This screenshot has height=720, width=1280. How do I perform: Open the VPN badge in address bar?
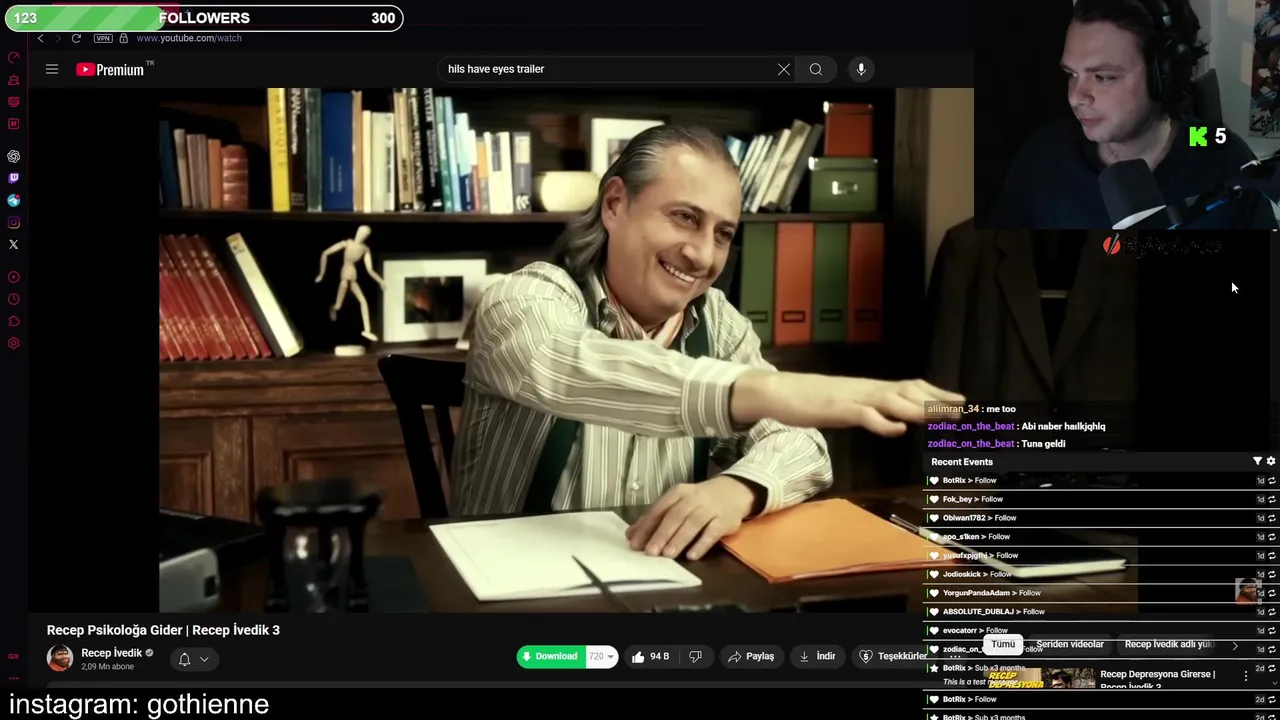(x=103, y=38)
